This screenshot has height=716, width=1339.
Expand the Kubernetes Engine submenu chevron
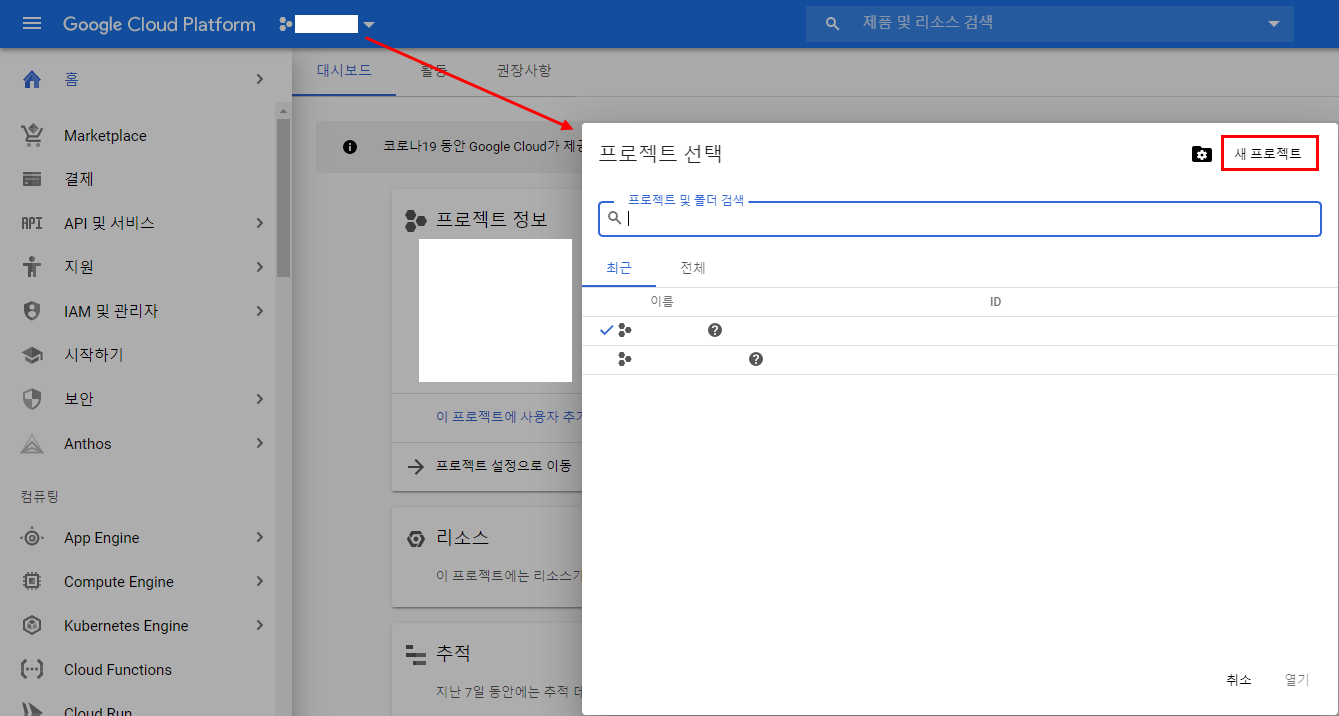point(259,626)
